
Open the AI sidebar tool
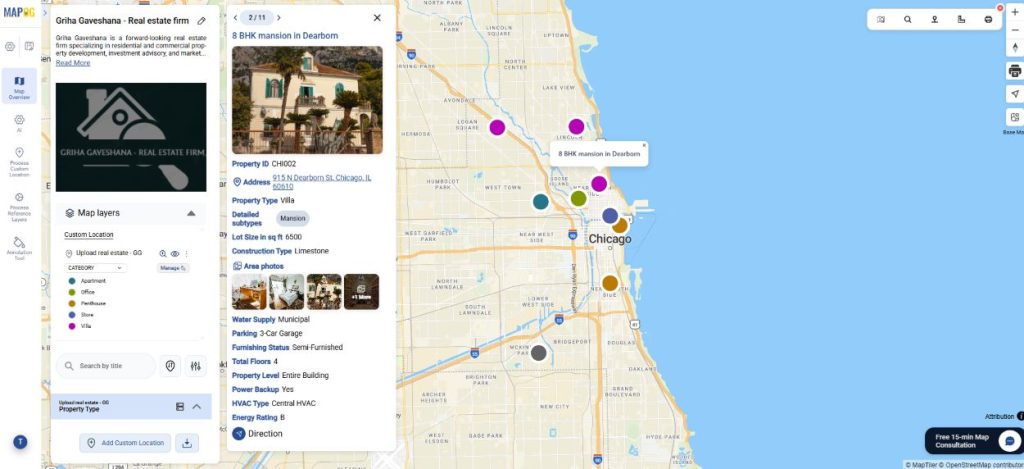pyautogui.click(x=19, y=123)
